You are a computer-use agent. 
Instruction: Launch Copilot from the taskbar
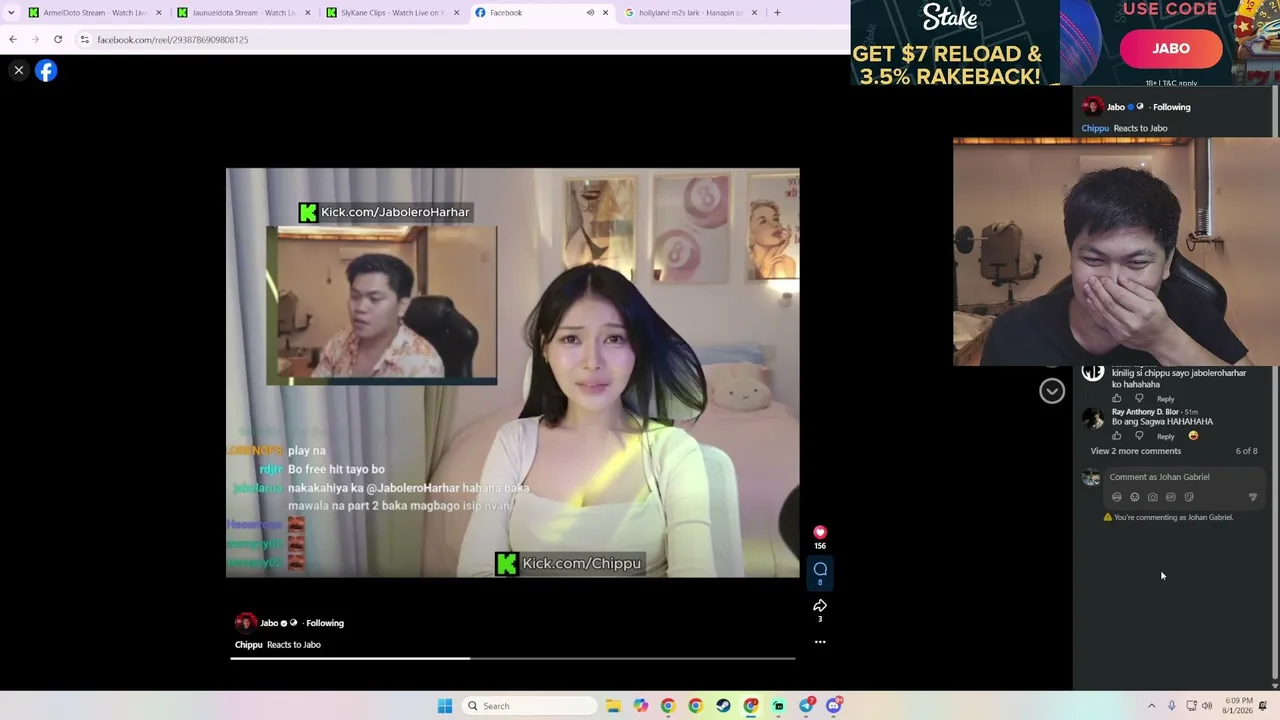coord(641,706)
